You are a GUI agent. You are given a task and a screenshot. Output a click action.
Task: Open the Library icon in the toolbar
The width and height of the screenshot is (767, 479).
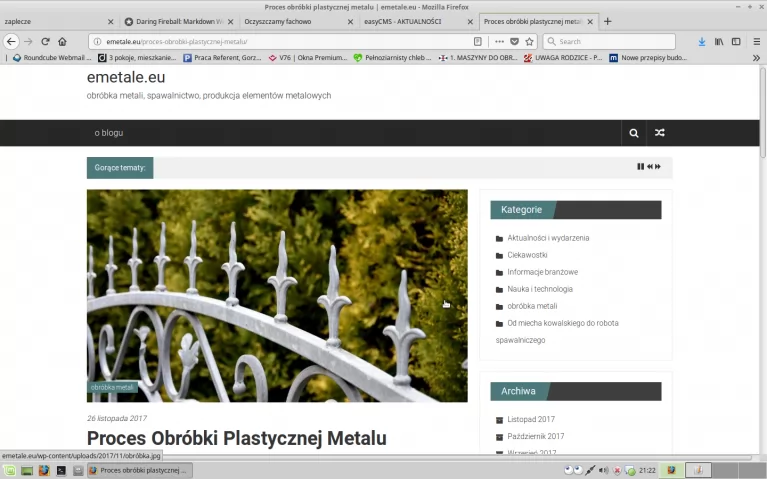point(718,42)
